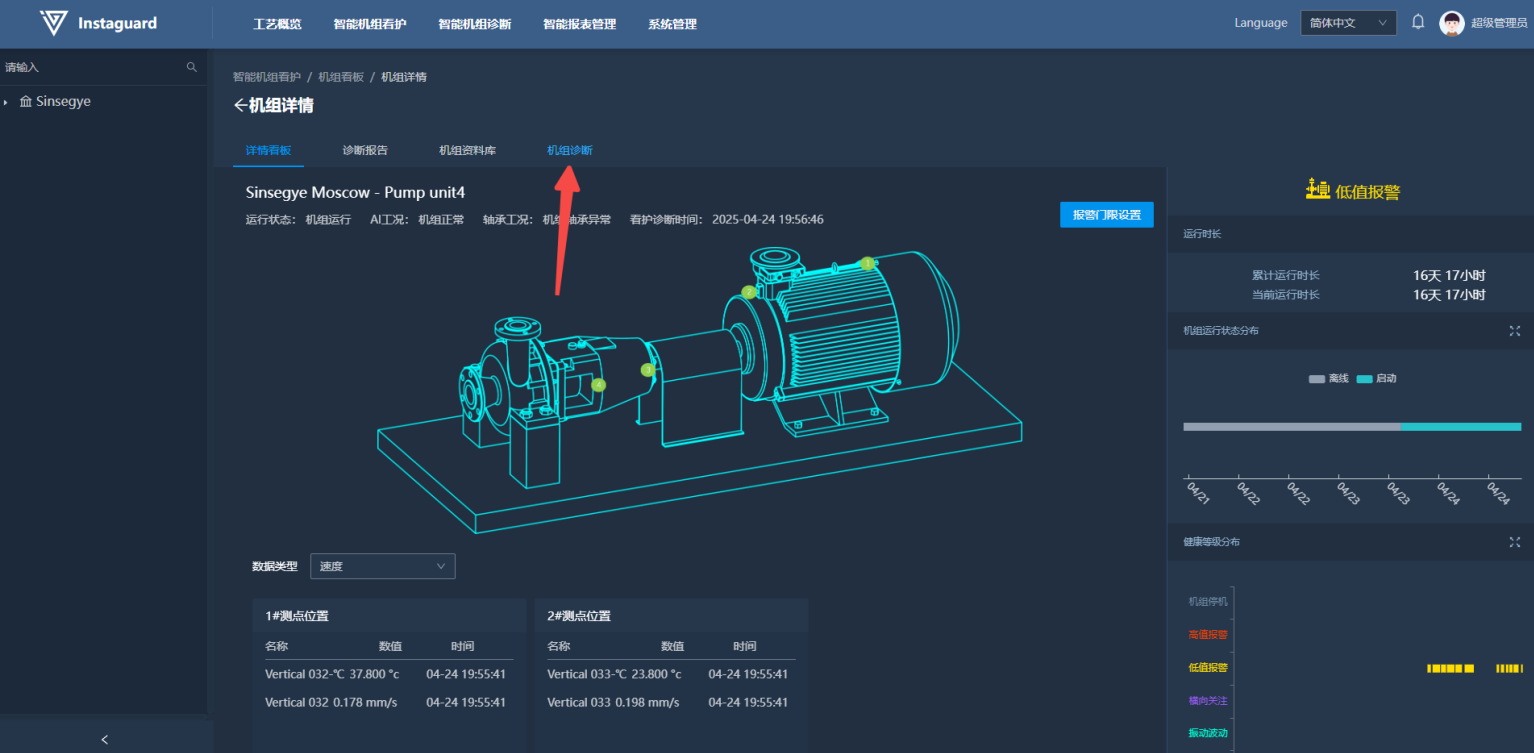Expand the 健康等级分布 chart fullscreen

(1514, 542)
